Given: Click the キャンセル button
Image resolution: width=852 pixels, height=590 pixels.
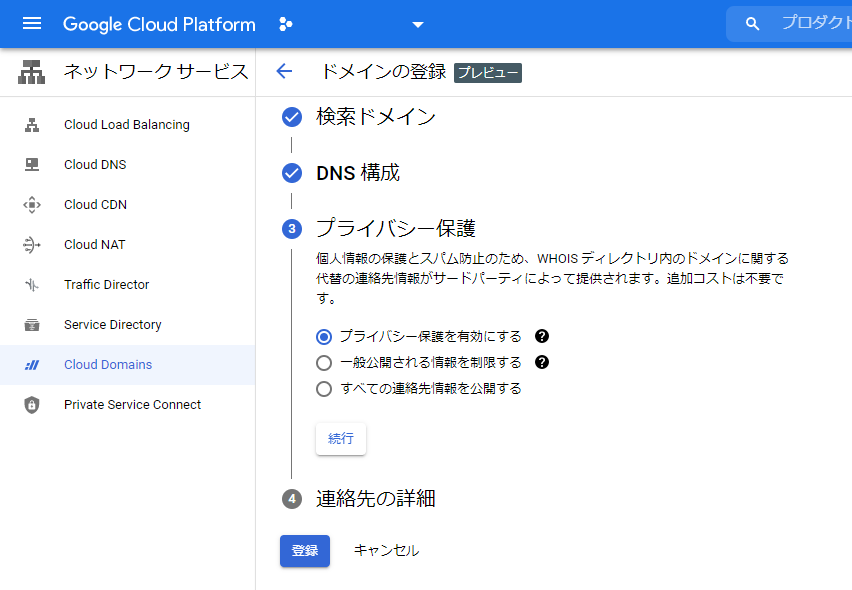Looking at the screenshot, I should (386, 551).
